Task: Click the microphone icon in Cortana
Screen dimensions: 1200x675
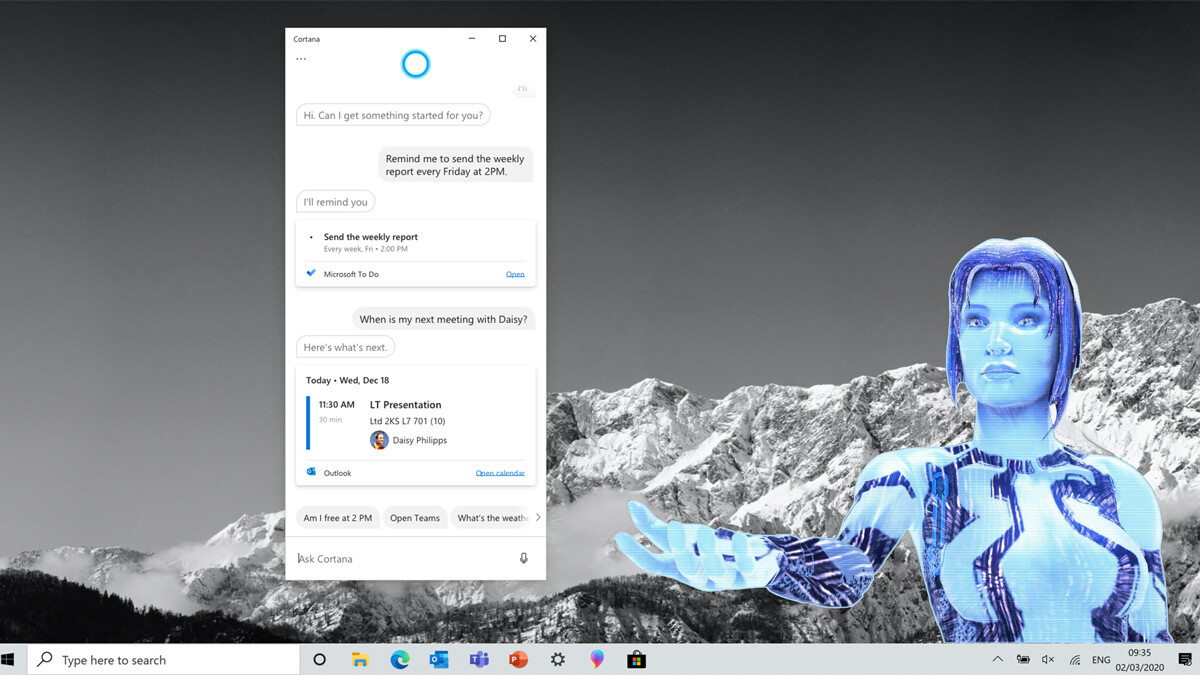Action: (523, 558)
